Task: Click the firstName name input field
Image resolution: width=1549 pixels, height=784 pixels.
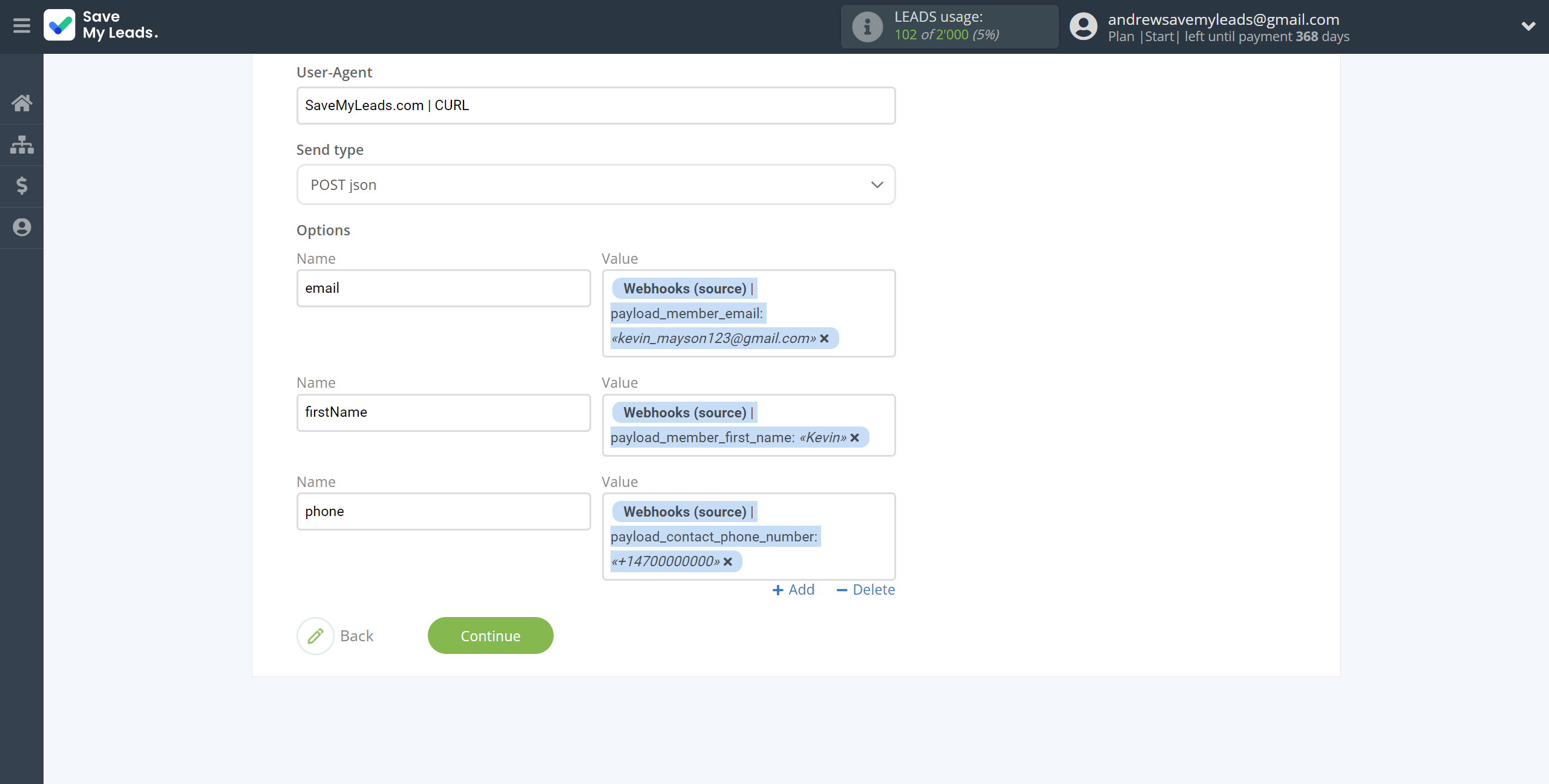Action: pos(444,413)
